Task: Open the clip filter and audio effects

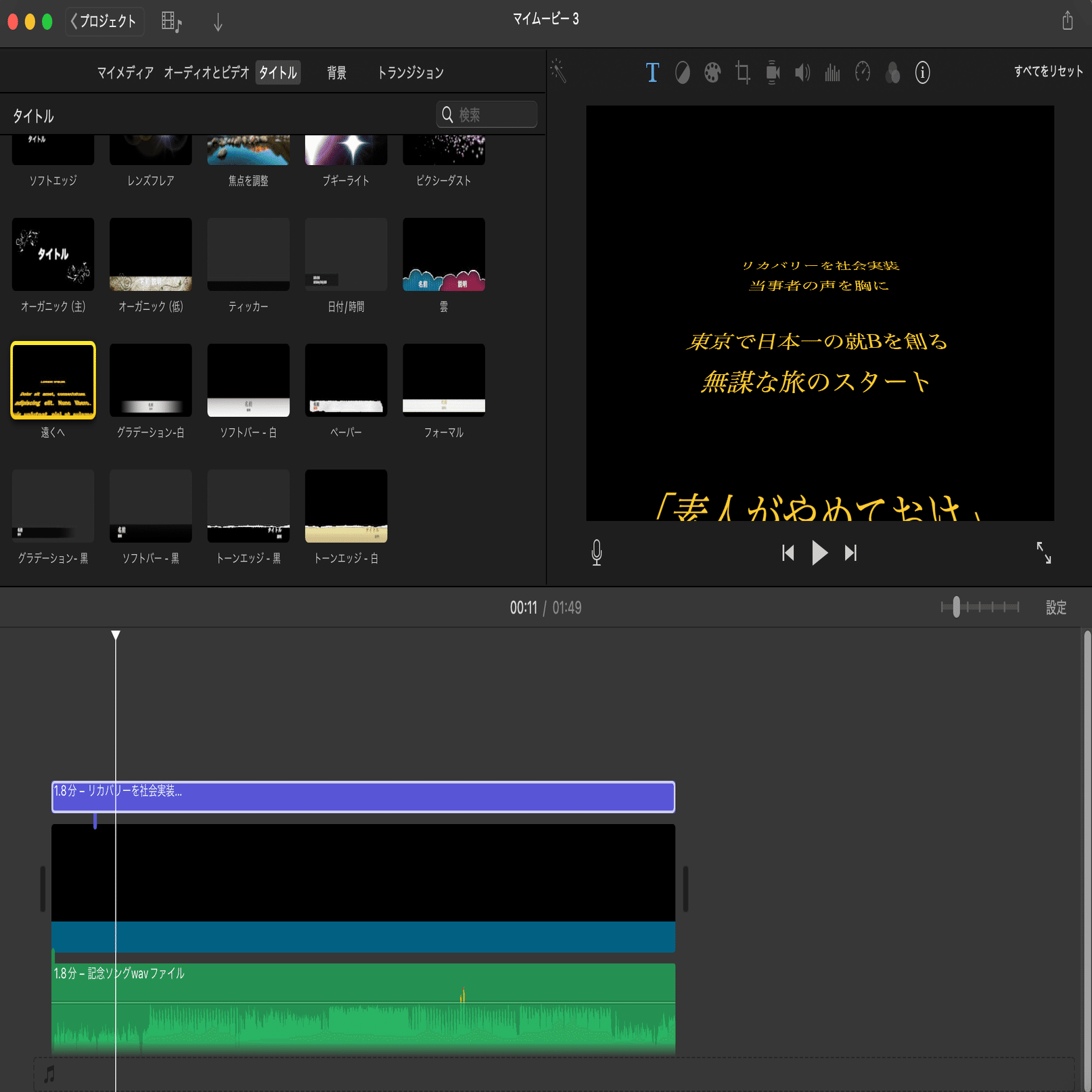Action: click(x=892, y=72)
